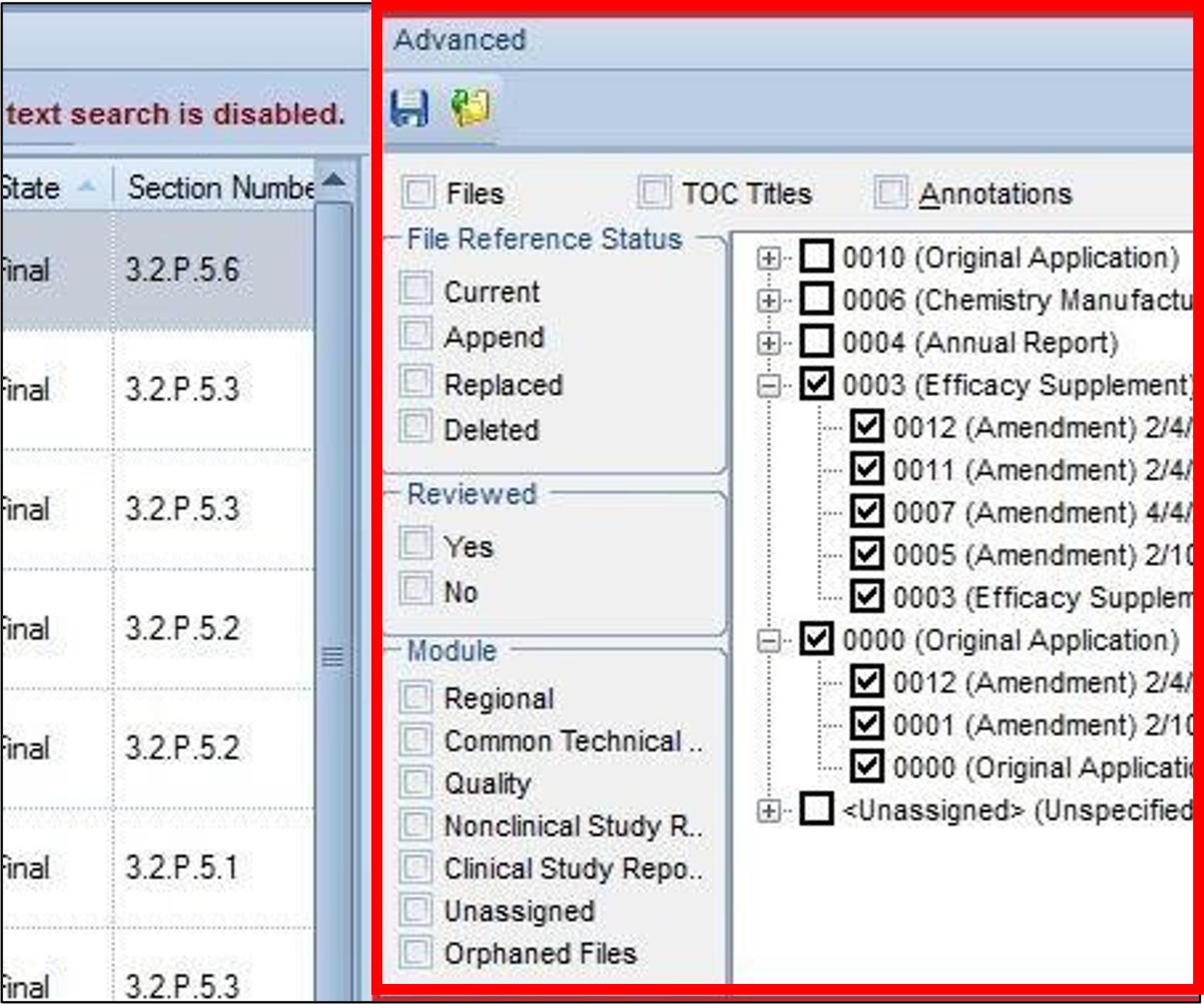The height and width of the screenshot is (1004, 1204).
Task: Click the Advanced panel title
Action: [x=460, y=39]
